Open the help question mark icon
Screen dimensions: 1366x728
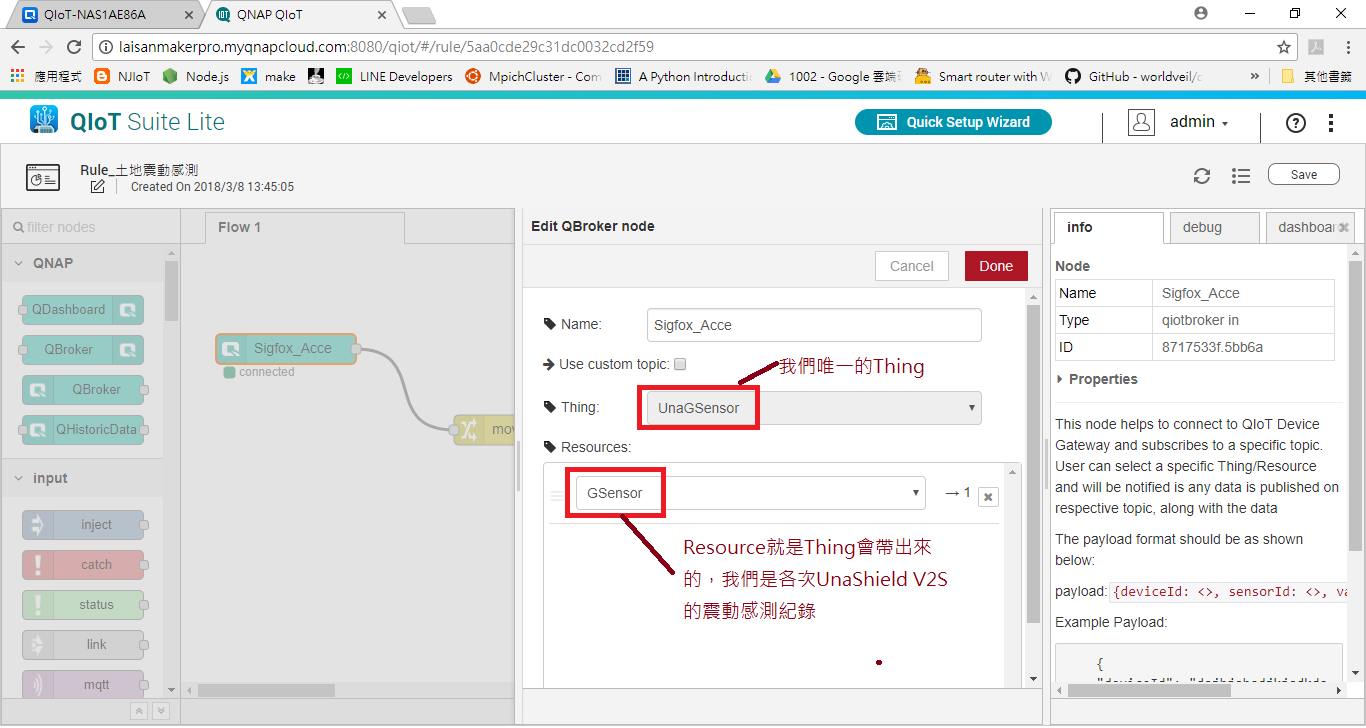[1296, 123]
